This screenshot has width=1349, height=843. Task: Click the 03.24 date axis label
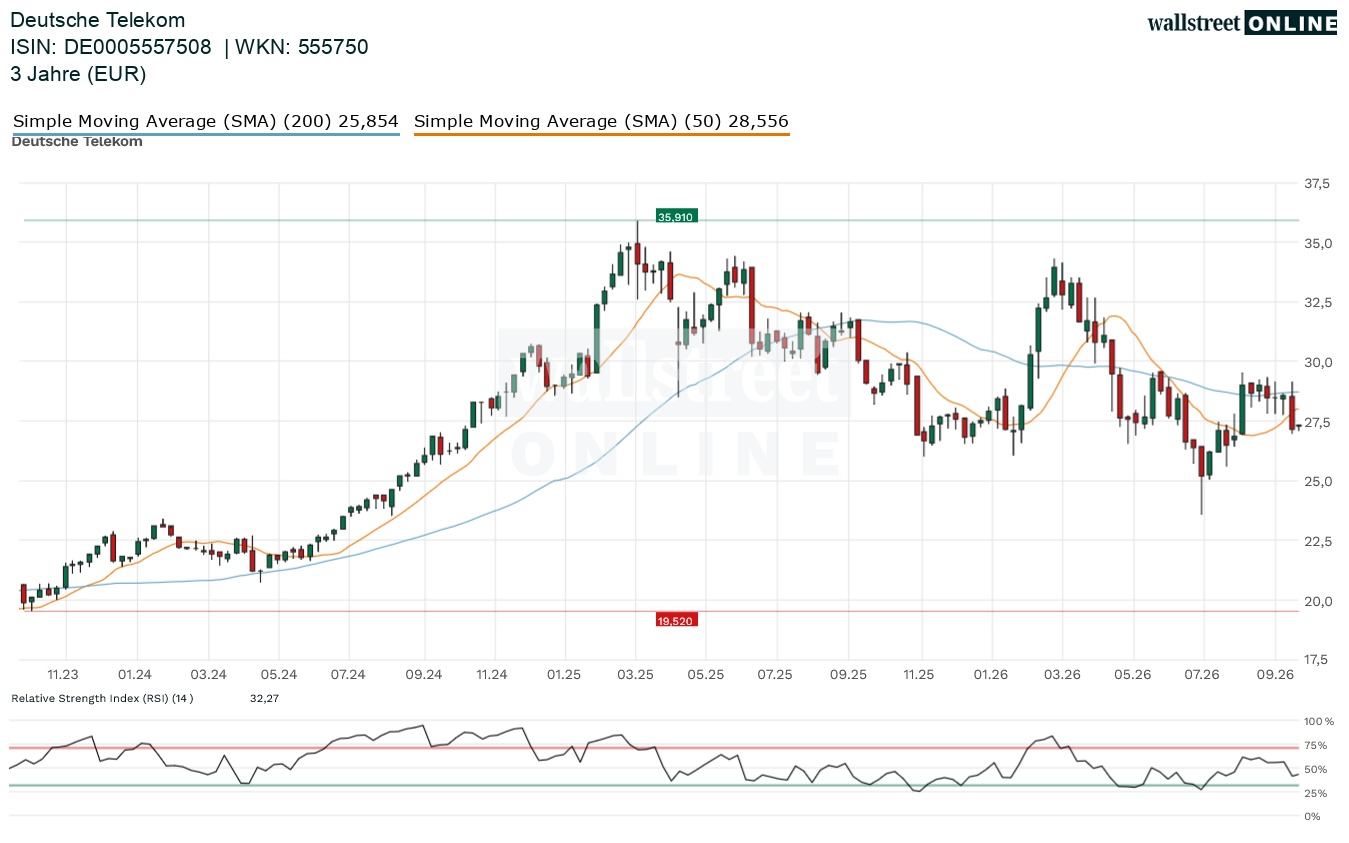(207, 675)
